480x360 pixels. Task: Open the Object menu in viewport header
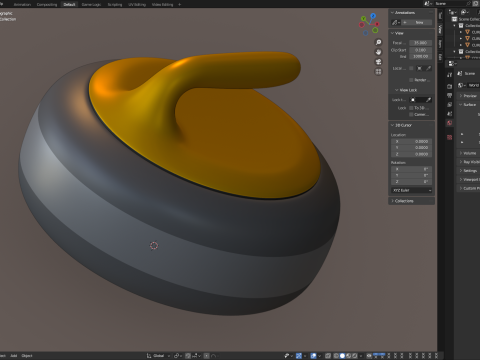tap(27, 356)
